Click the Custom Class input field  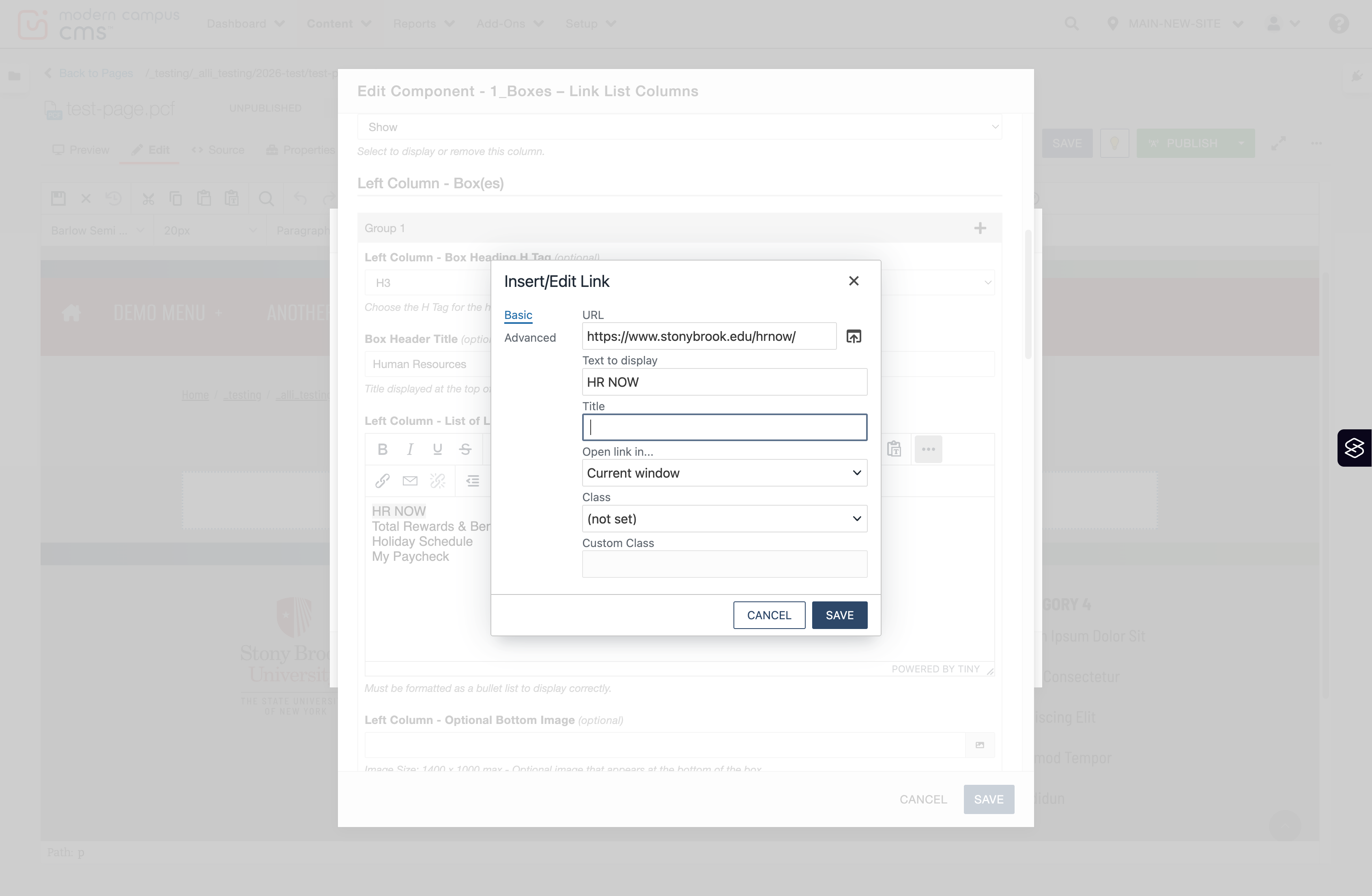click(725, 564)
